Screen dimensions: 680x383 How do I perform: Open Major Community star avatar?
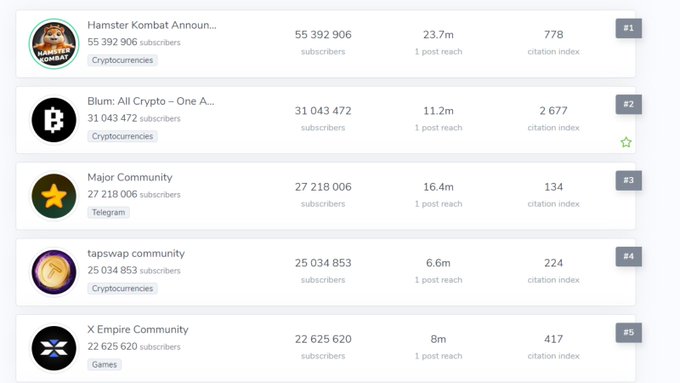point(54,196)
